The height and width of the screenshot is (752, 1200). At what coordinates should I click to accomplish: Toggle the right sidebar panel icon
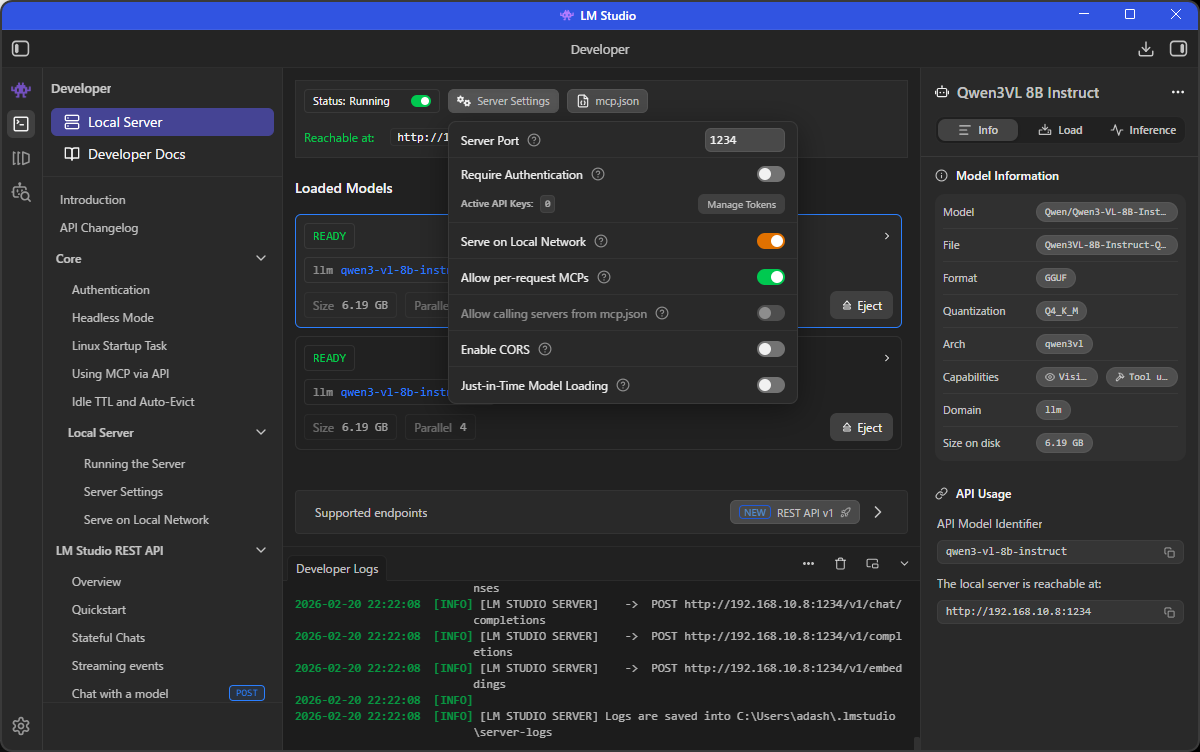coord(1178,49)
